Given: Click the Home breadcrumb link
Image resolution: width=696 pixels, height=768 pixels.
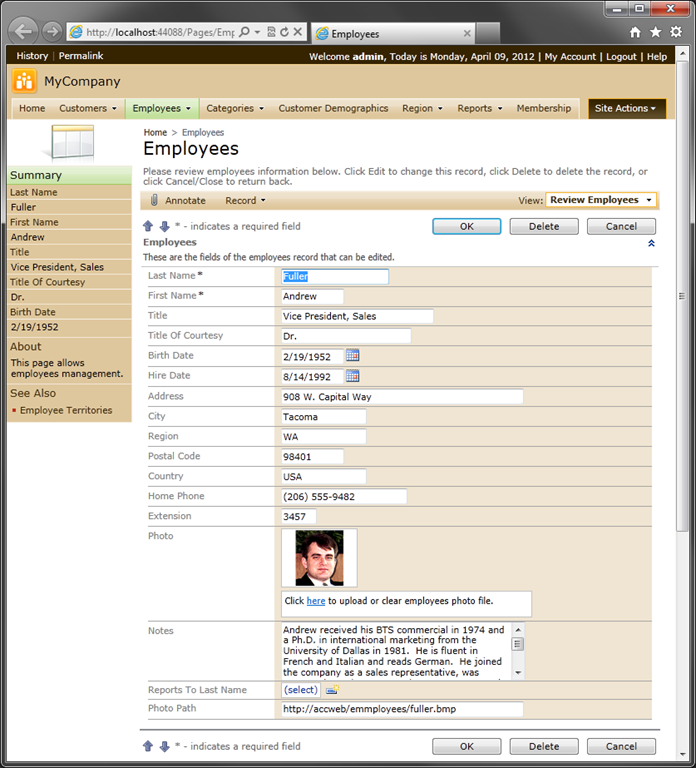Looking at the screenshot, I should pos(155,132).
